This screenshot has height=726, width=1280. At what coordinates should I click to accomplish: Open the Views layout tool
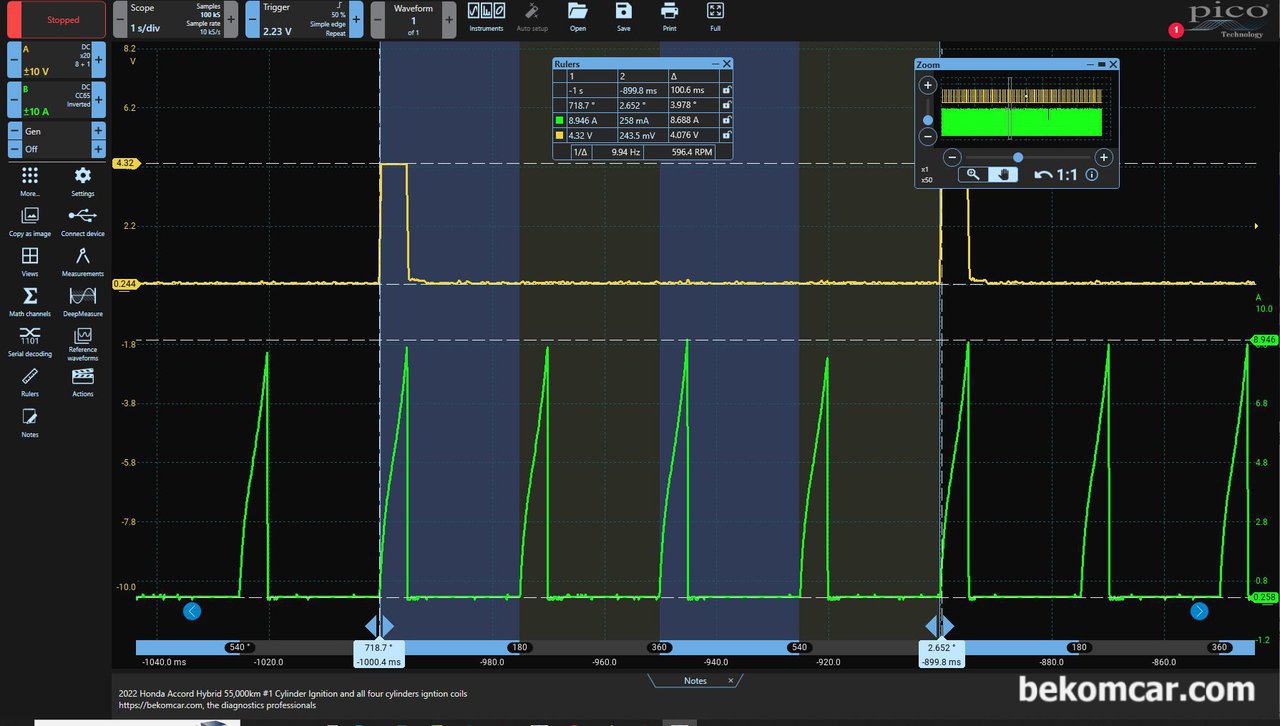[30, 261]
